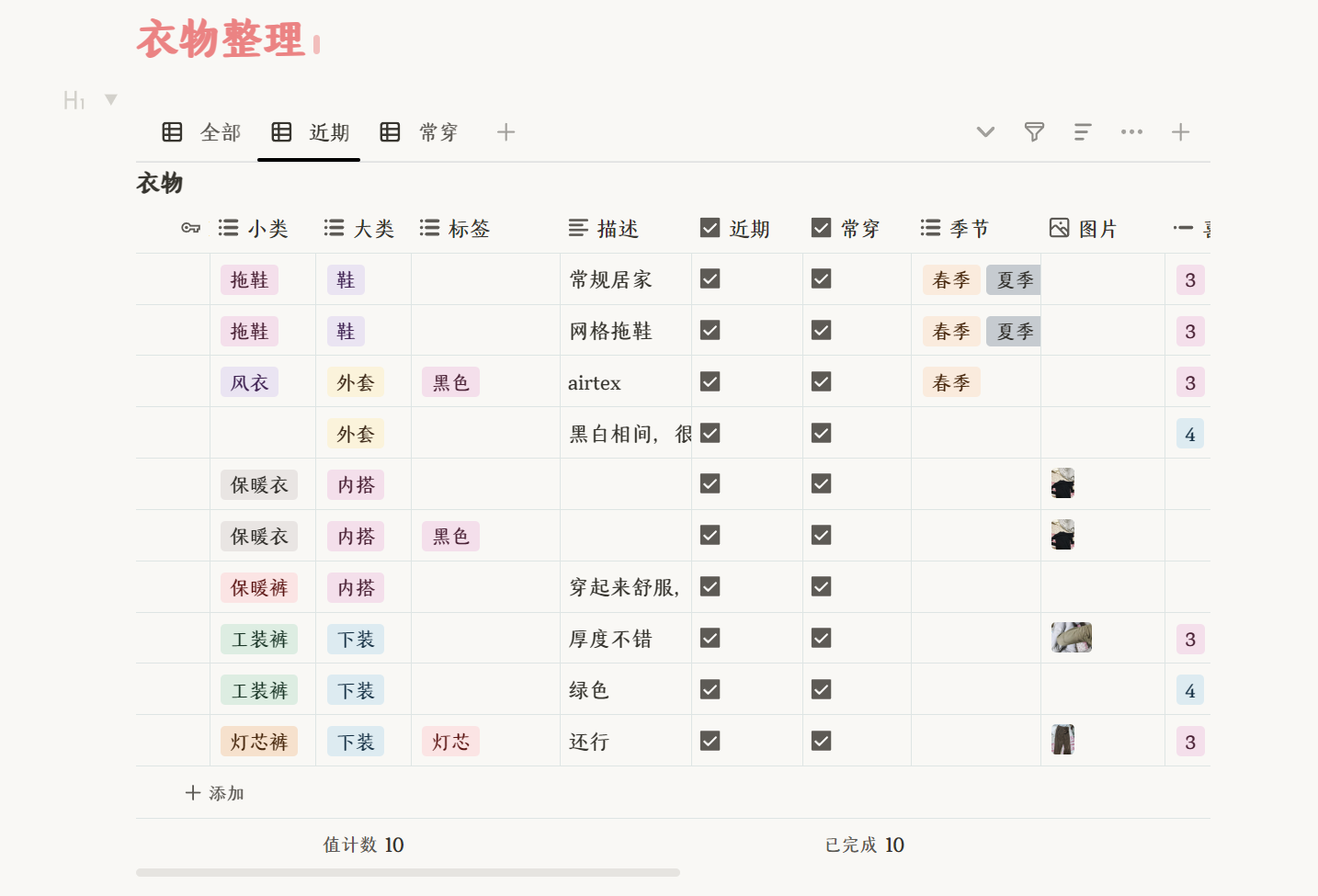Select the 灯芯 pink tag
The width and height of the screenshot is (1318, 896).
click(450, 742)
